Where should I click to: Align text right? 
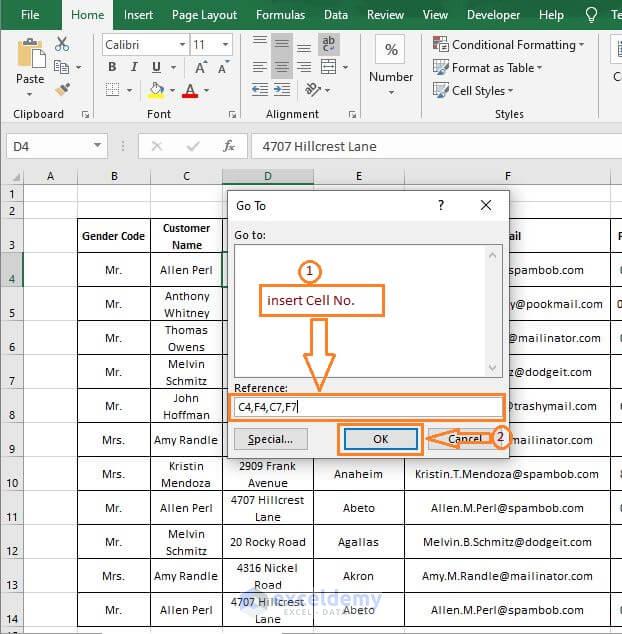304,67
